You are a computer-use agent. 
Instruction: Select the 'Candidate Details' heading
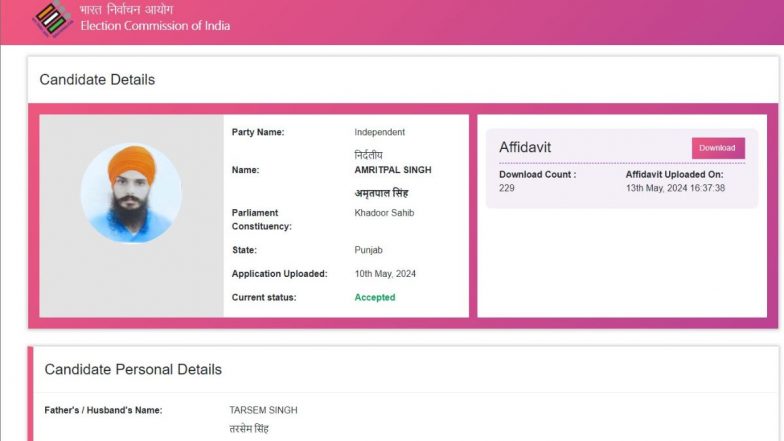tap(97, 80)
